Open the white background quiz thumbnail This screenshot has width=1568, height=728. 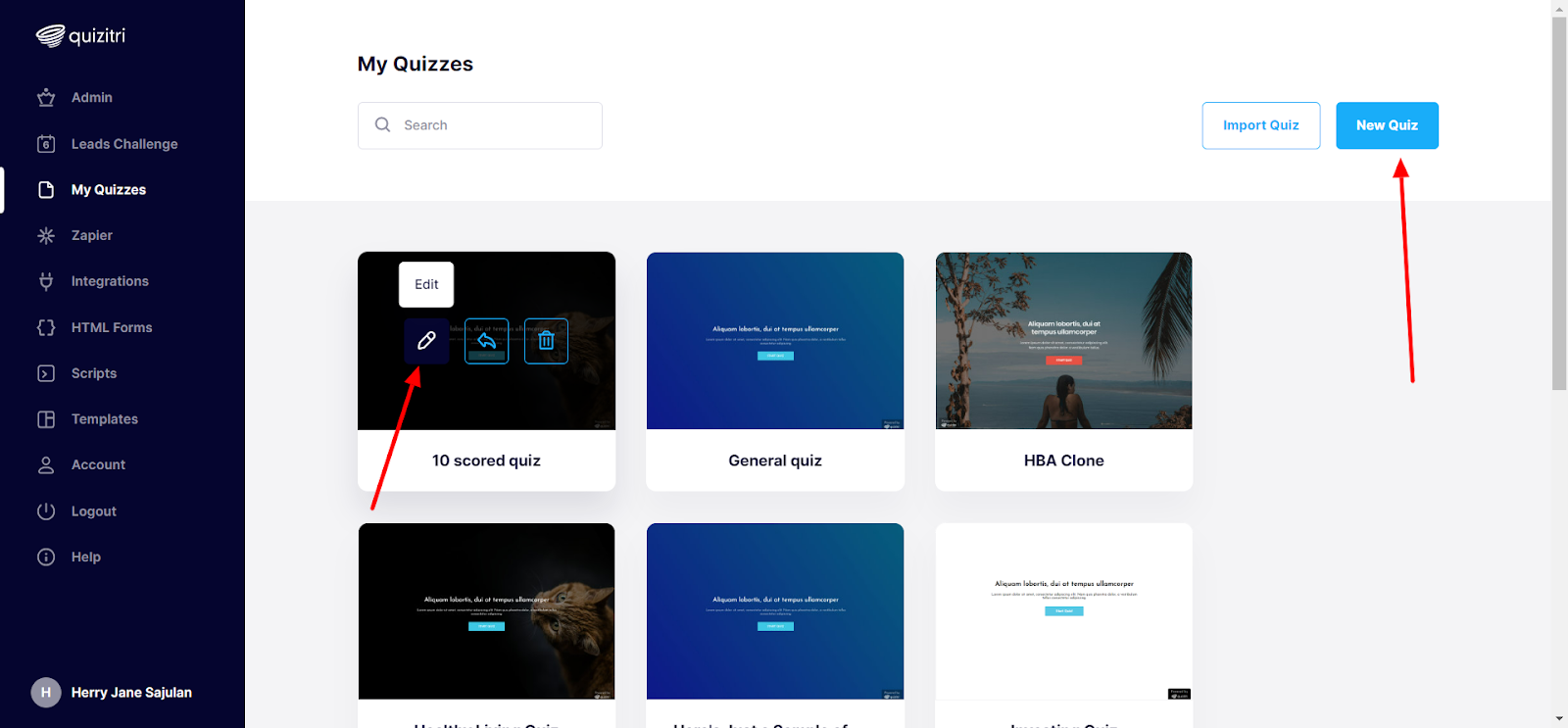coord(1064,611)
